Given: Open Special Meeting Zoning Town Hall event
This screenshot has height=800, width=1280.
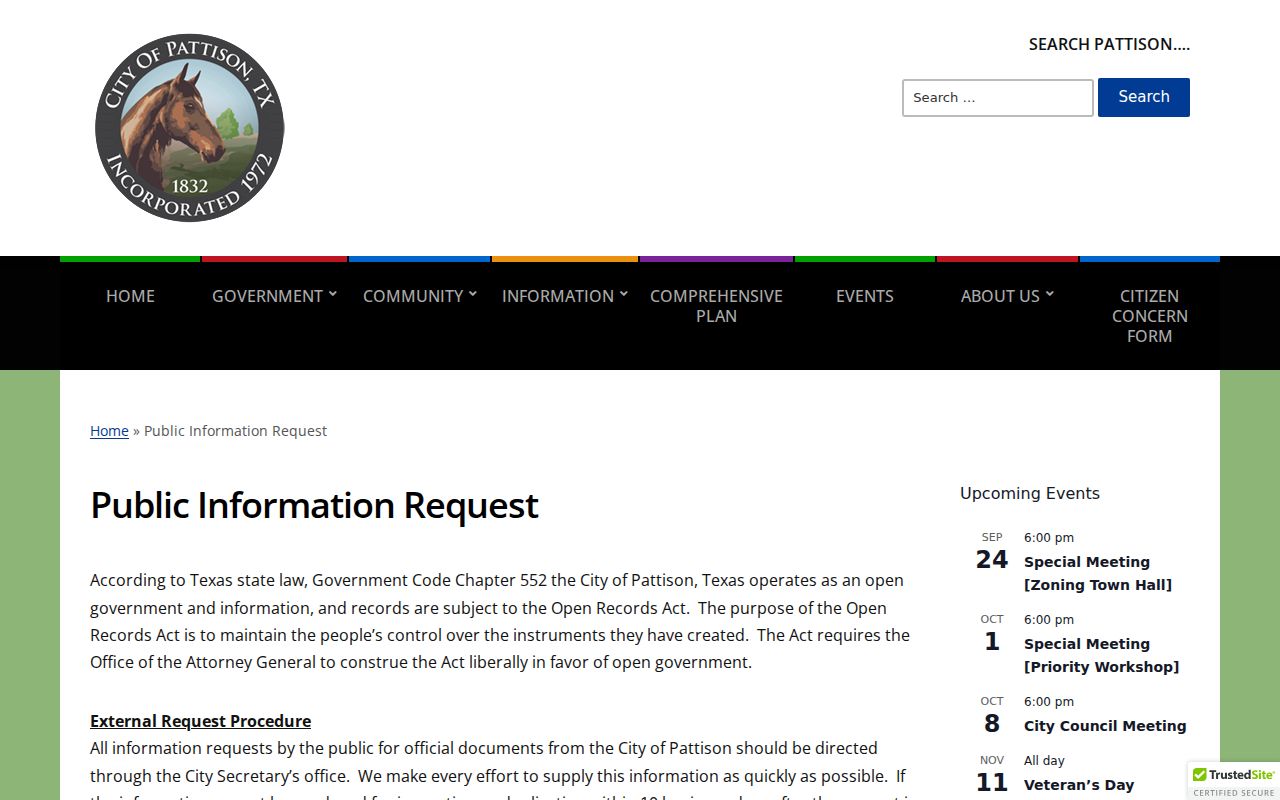Looking at the screenshot, I should [x=1098, y=573].
